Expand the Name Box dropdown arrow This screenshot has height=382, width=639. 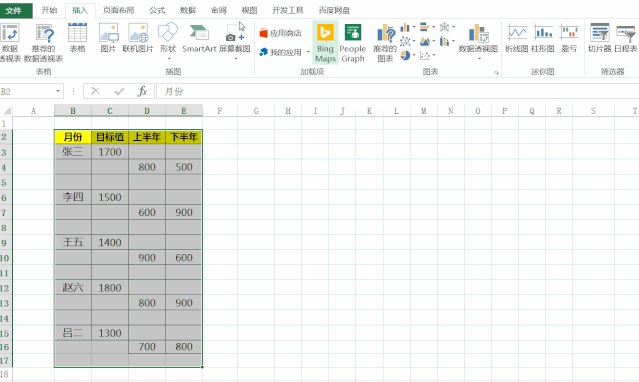58,91
